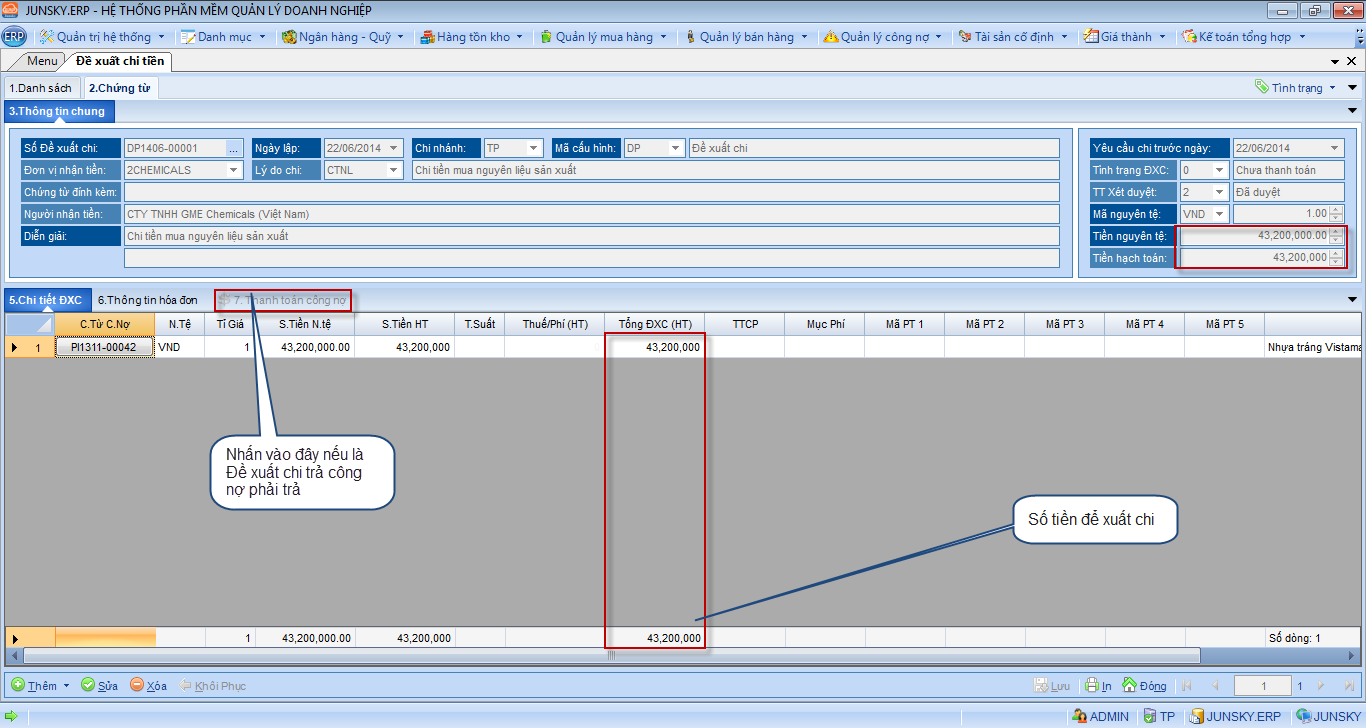Click the In printer icon
The height and width of the screenshot is (728, 1366).
tap(1092, 686)
